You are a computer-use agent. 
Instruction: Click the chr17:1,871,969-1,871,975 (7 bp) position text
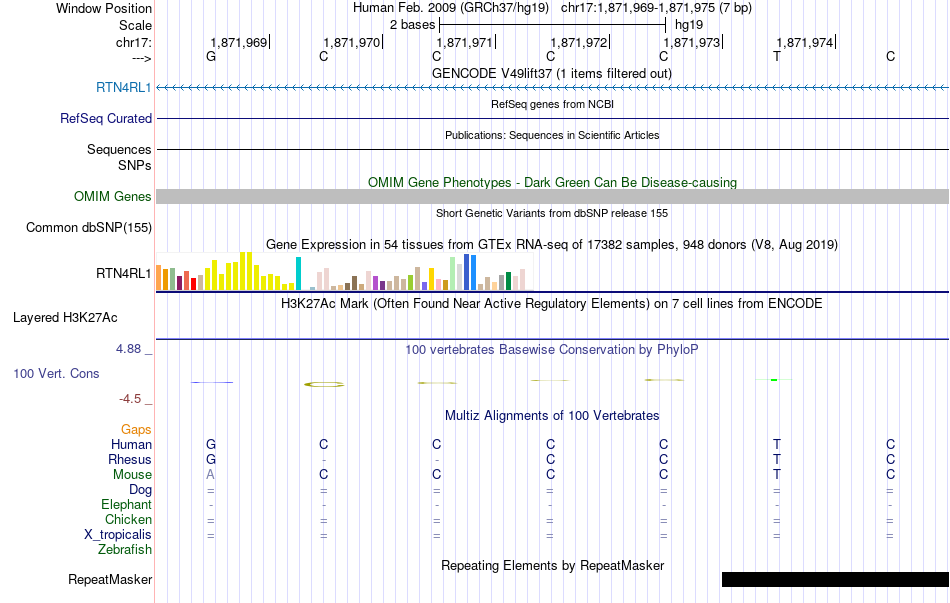pyautogui.click(x=656, y=8)
